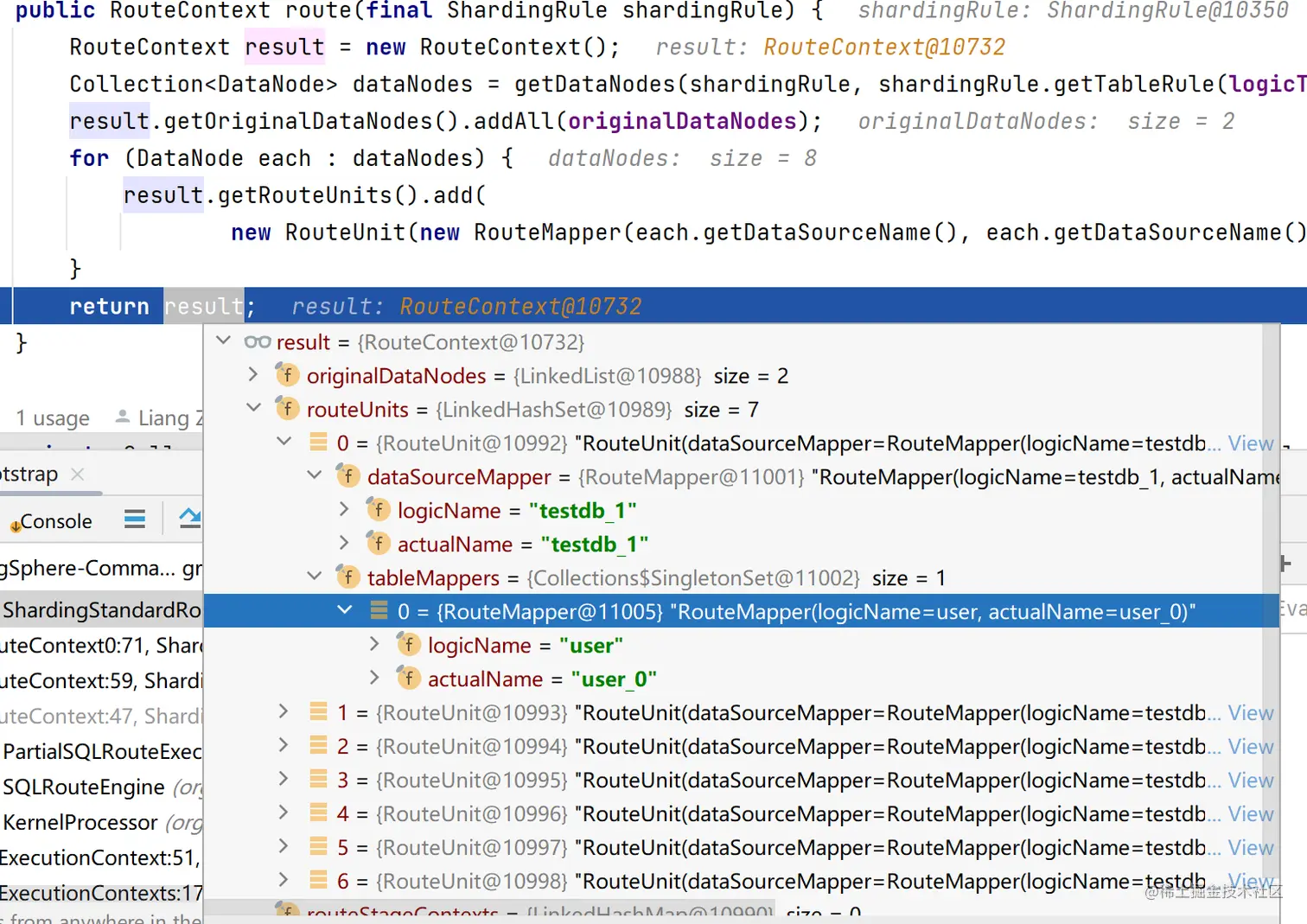Viewport: 1307px width, 924px height.
Task: Expand actualName "testdb_1" field
Action: coord(344,543)
